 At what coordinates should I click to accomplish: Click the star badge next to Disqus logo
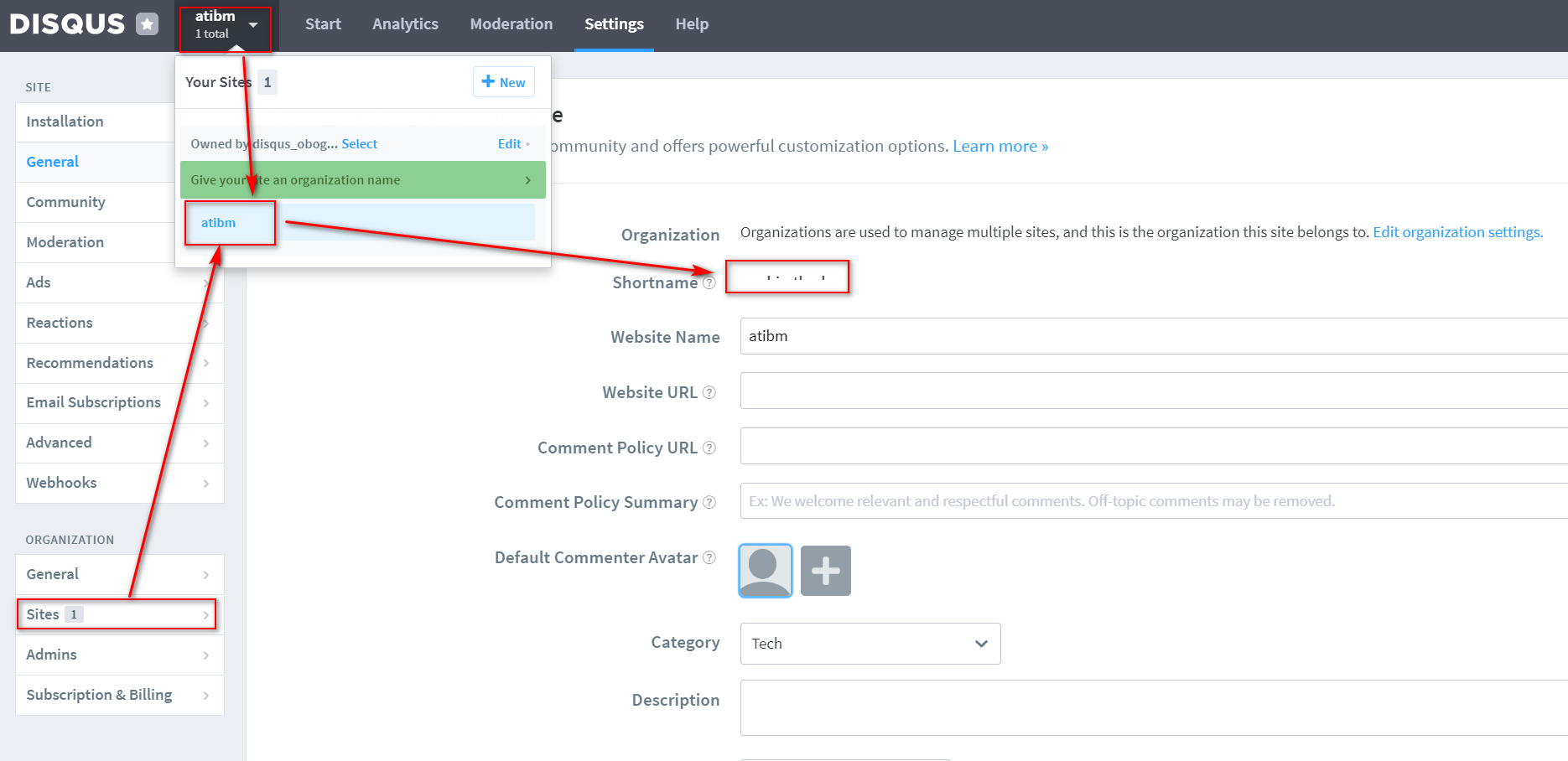coord(148,24)
